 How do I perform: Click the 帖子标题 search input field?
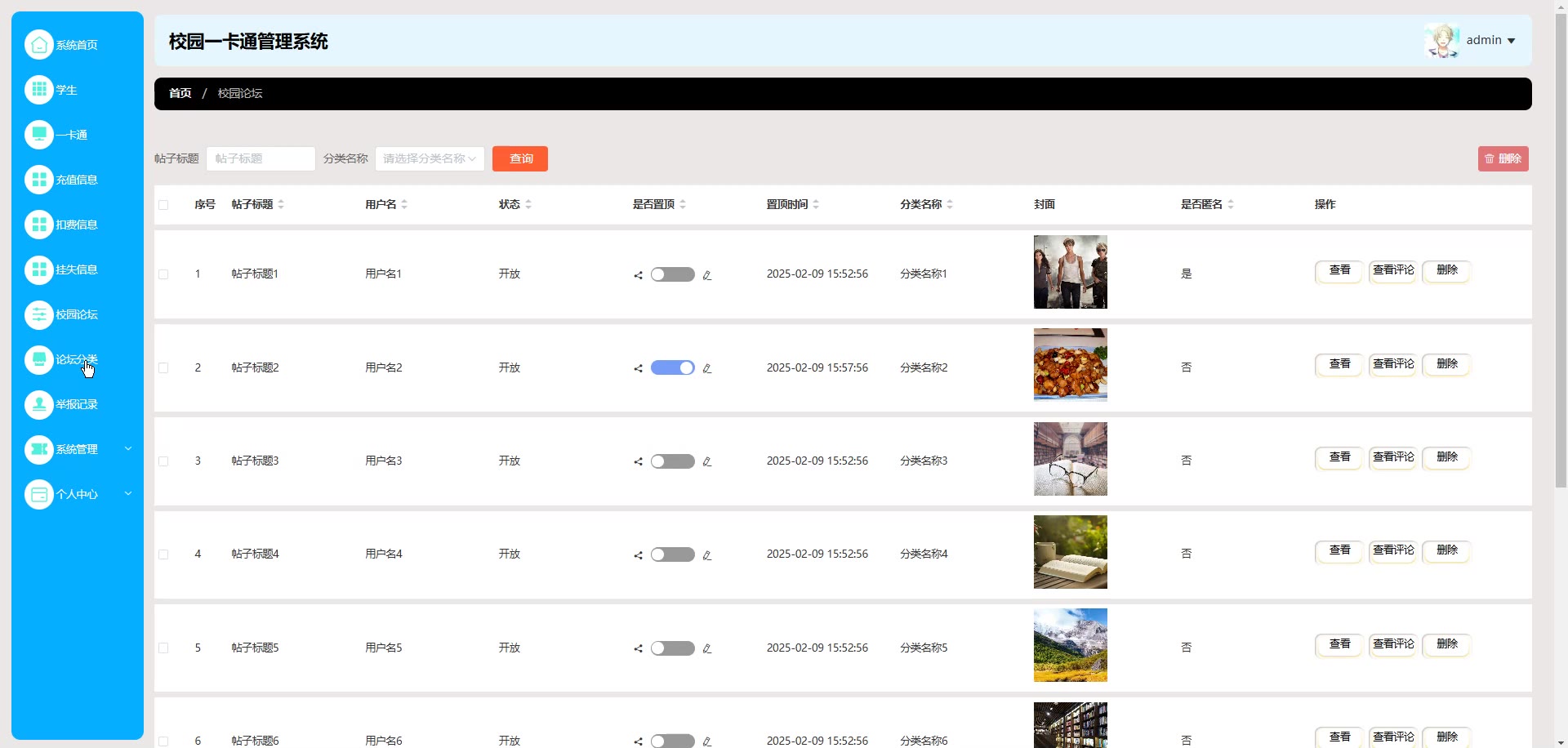pyautogui.click(x=261, y=158)
